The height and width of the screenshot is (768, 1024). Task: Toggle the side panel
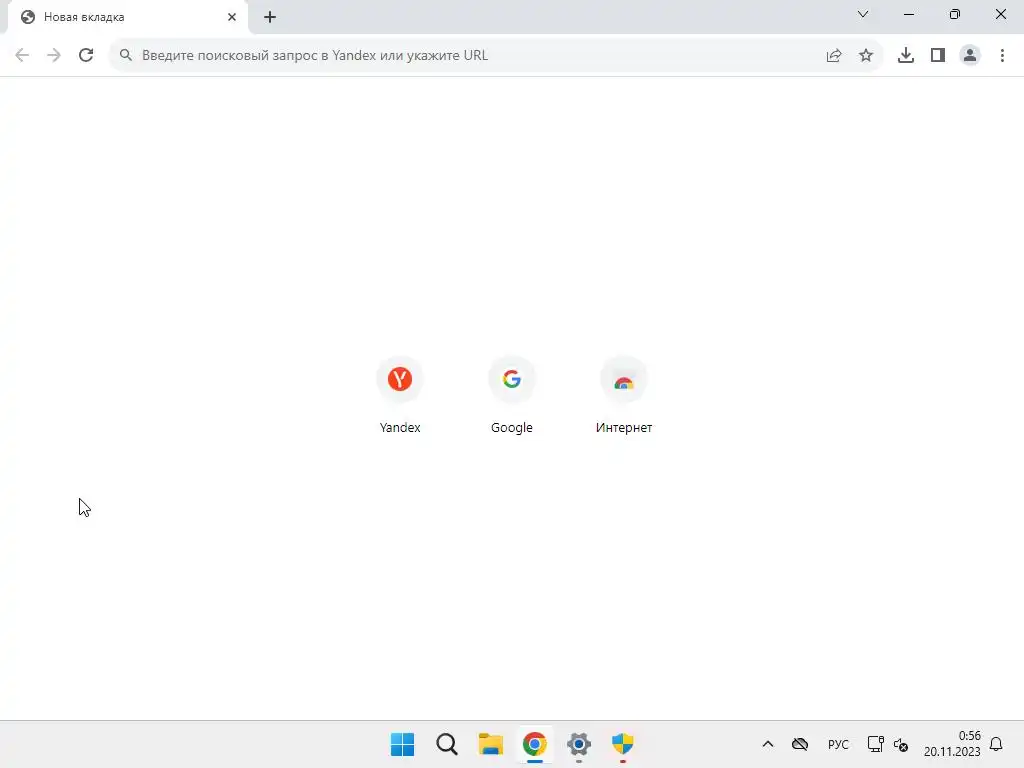pyautogui.click(x=938, y=56)
